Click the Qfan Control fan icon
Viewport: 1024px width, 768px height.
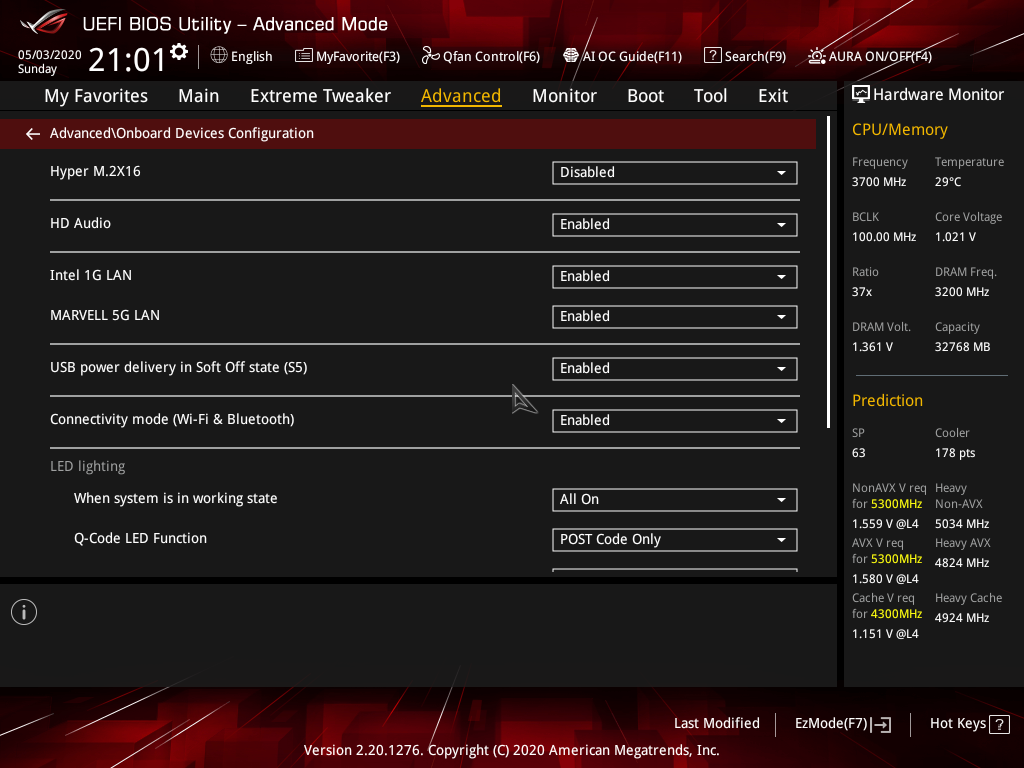430,56
